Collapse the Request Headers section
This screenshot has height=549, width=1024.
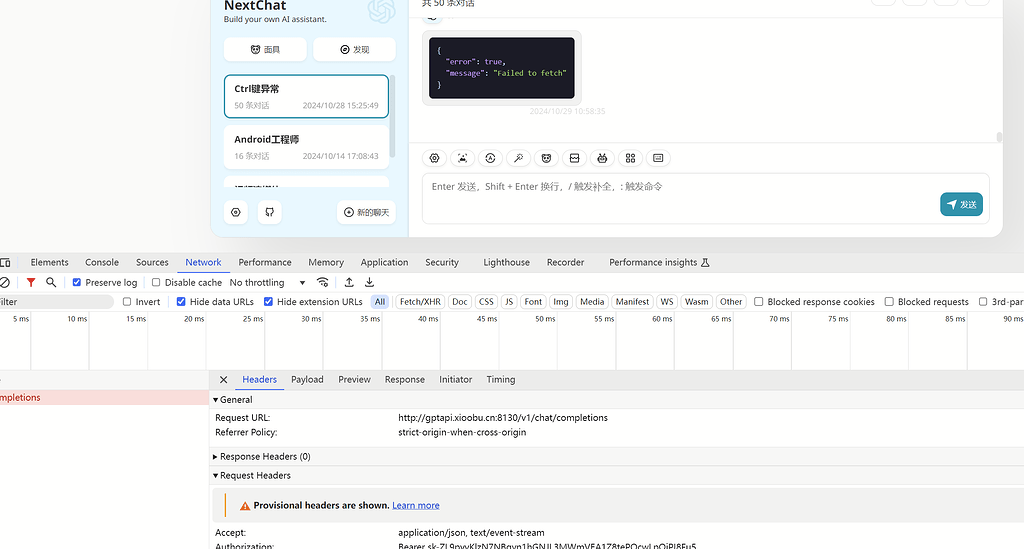[x=216, y=475]
